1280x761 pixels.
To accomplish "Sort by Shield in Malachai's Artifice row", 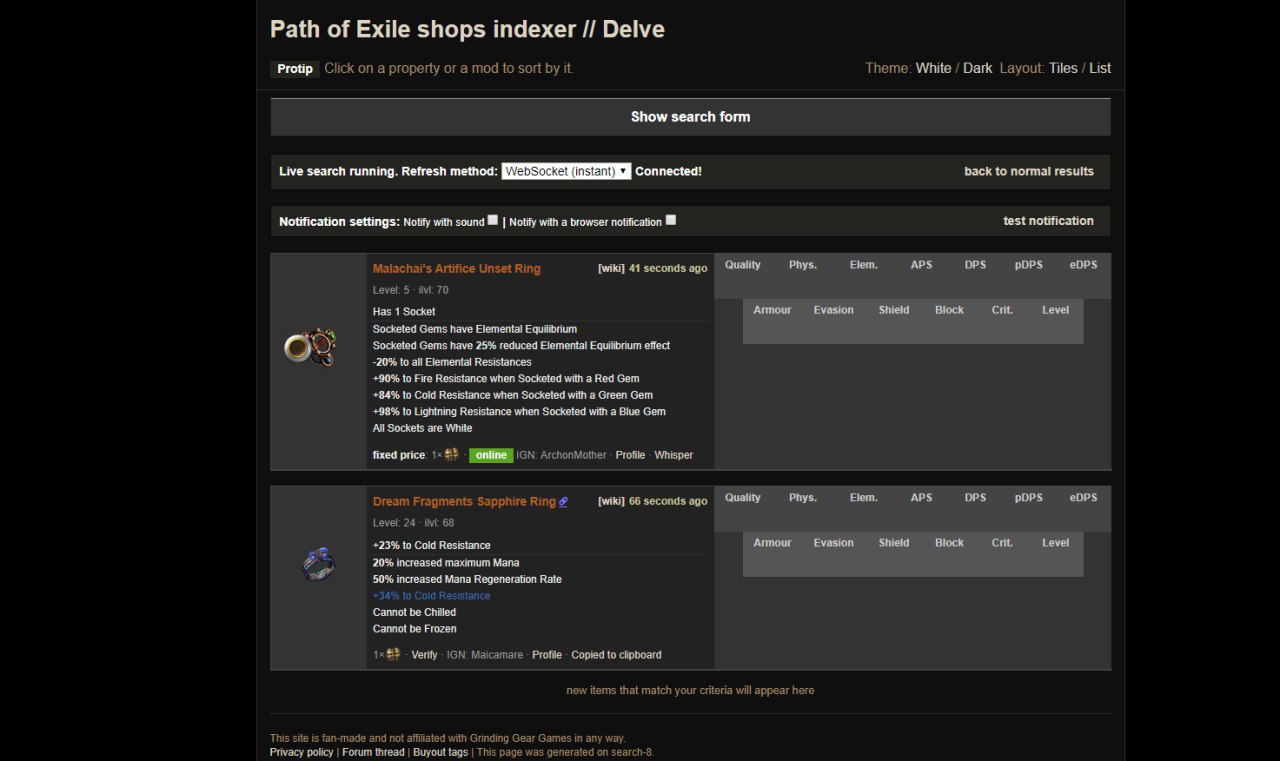I will (x=894, y=310).
